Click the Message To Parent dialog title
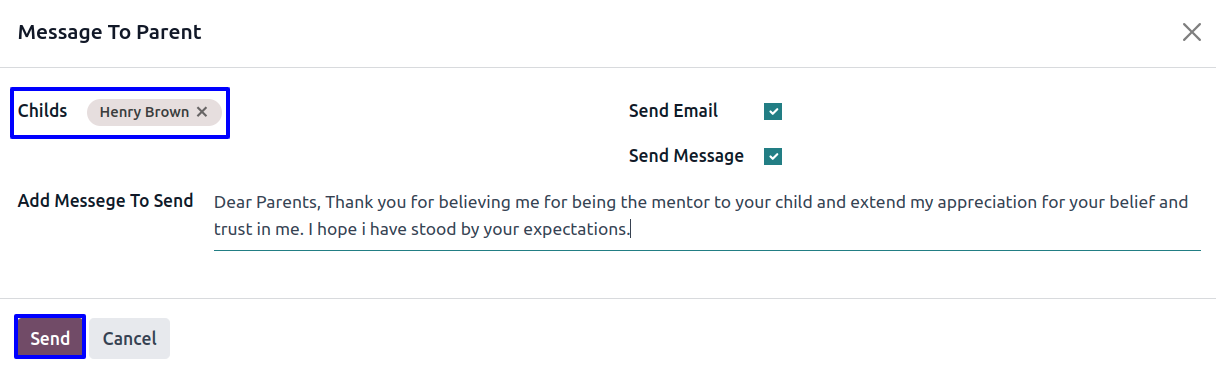1216x374 pixels. (110, 32)
